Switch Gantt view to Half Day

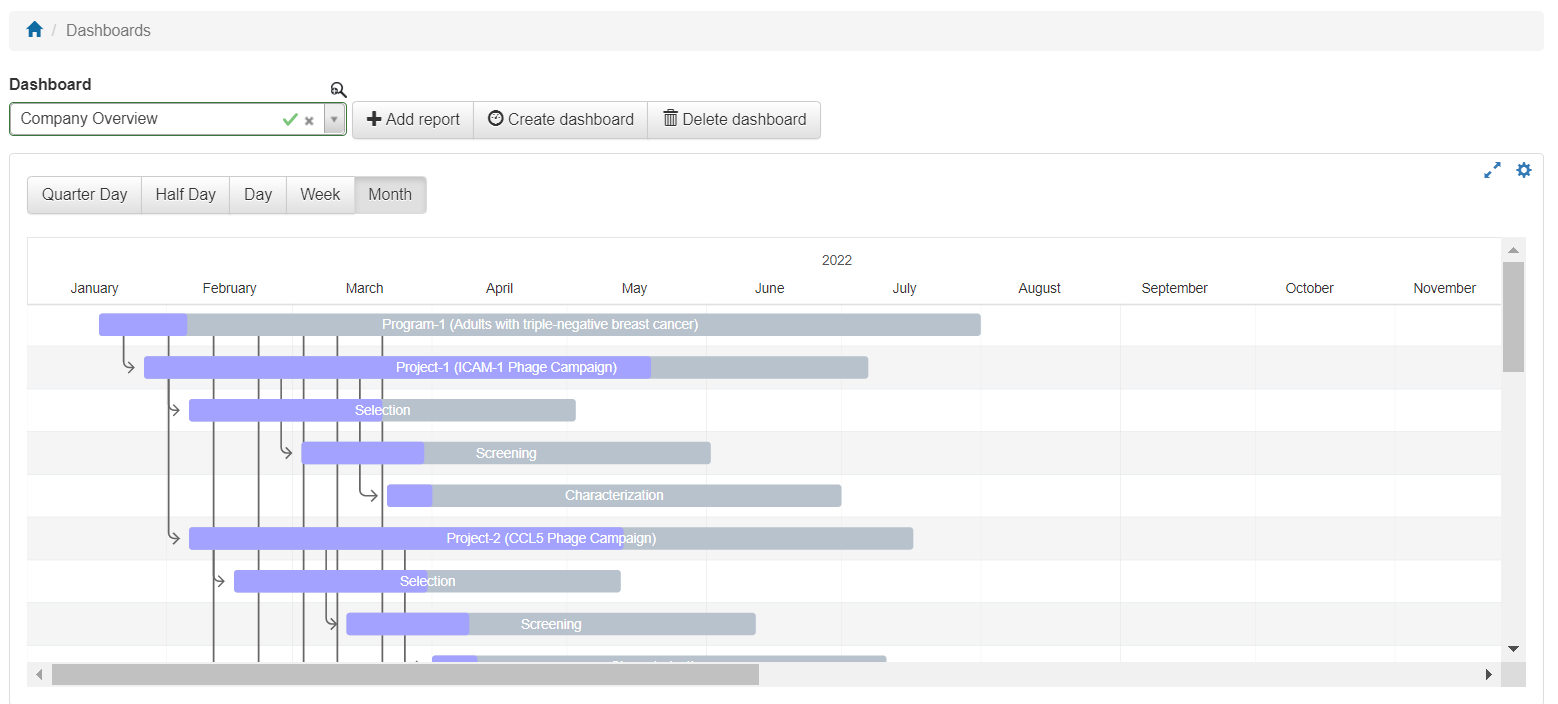(186, 195)
